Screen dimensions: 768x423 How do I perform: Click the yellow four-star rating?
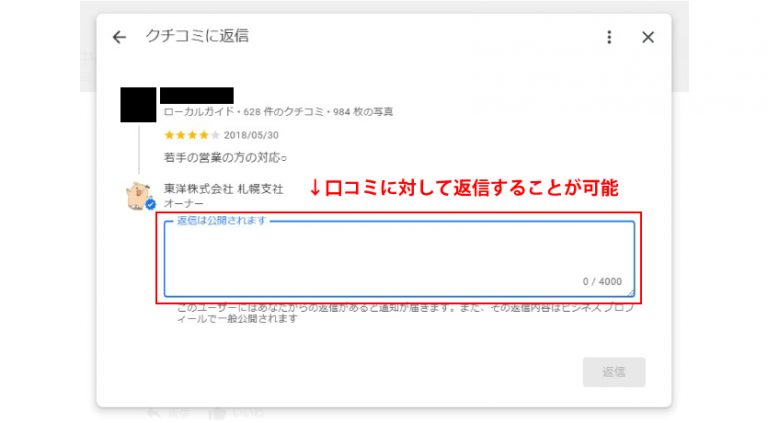(x=187, y=135)
